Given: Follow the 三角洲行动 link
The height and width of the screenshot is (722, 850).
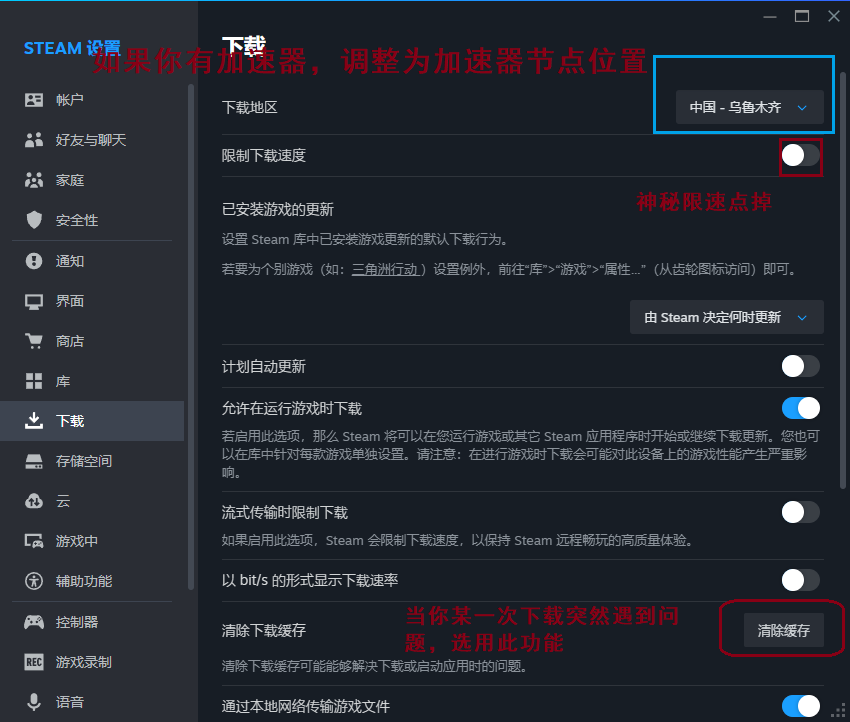Looking at the screenshot, I should pos(385,269).
